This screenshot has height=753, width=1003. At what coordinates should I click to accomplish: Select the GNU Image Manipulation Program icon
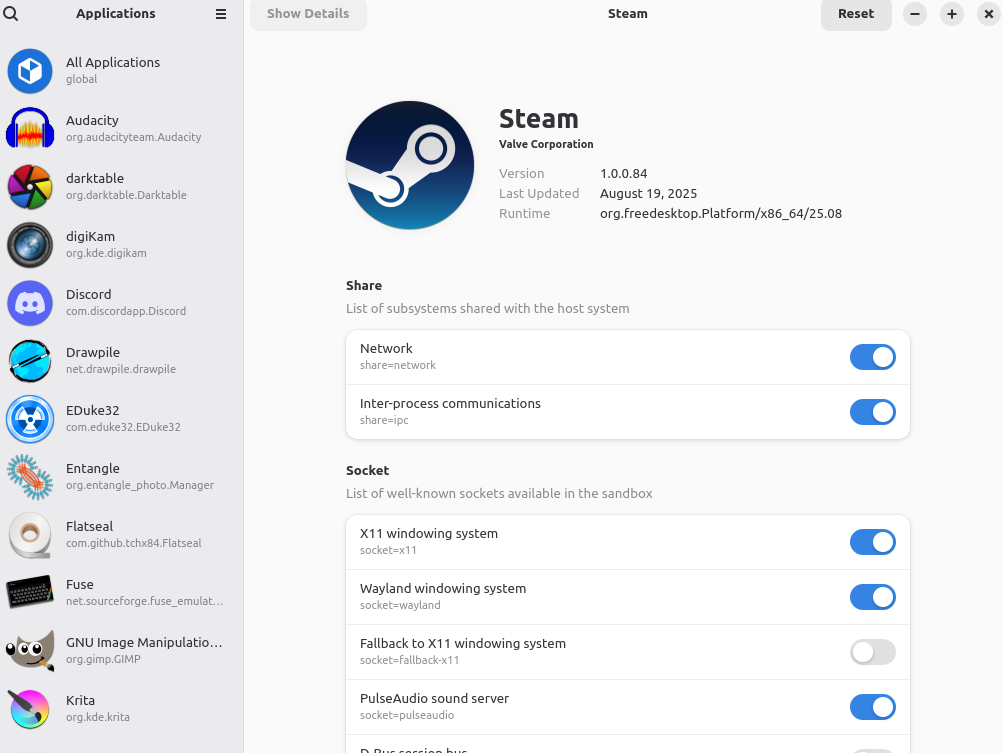(x=30, y=651)
